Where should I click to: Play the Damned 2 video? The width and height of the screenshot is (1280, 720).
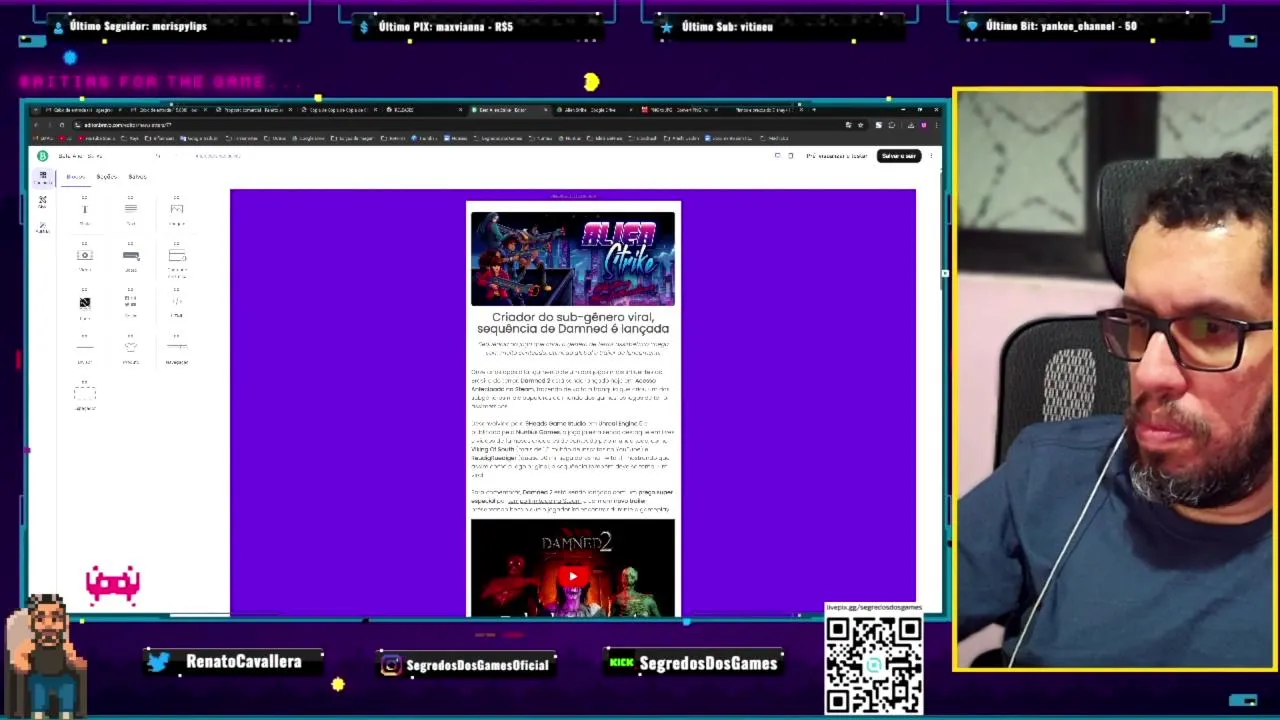pyautogui.click(x=573, y=575)
